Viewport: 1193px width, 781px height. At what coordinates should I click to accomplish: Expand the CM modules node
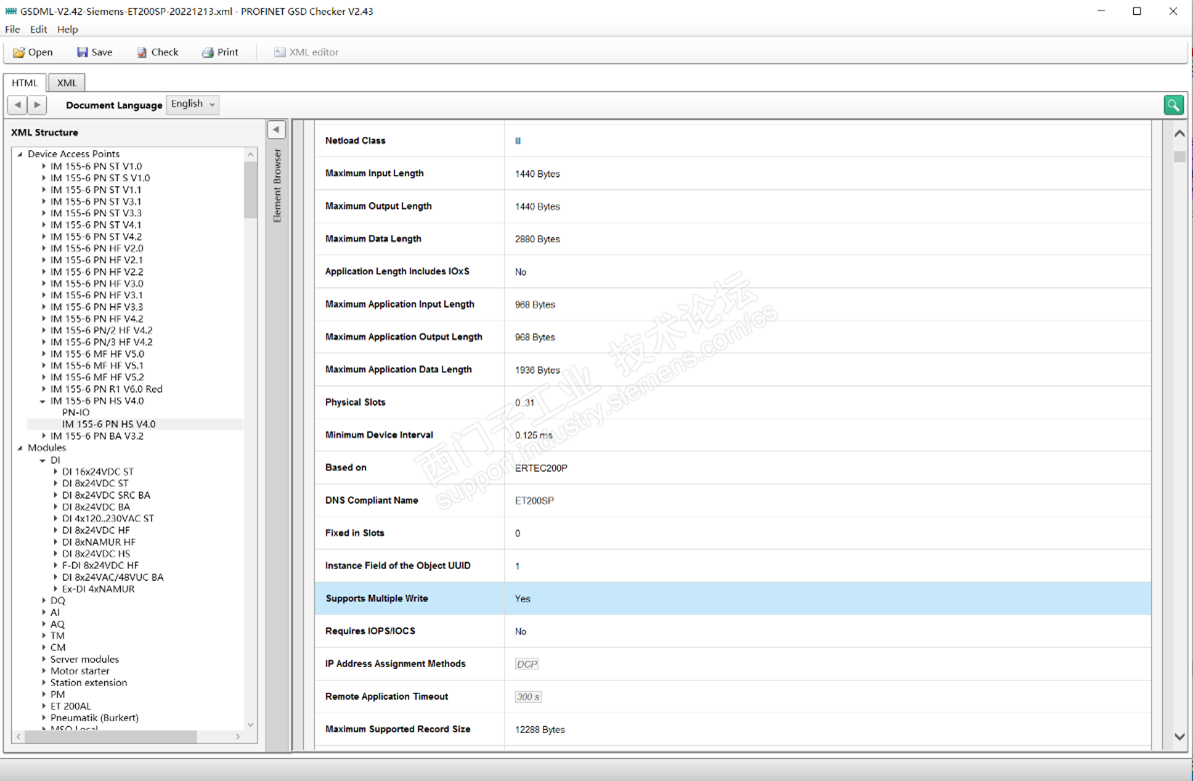[43, 648]
